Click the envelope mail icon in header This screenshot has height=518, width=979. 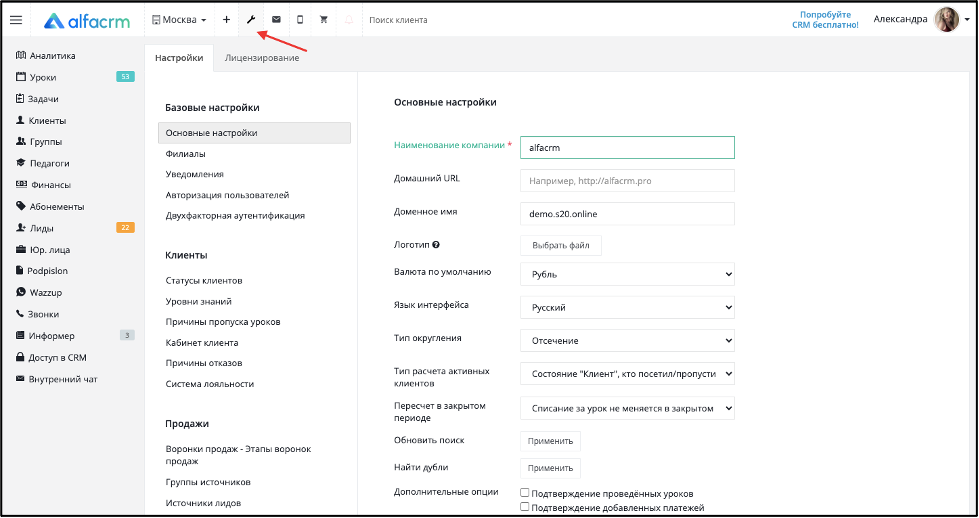point(276,19)
